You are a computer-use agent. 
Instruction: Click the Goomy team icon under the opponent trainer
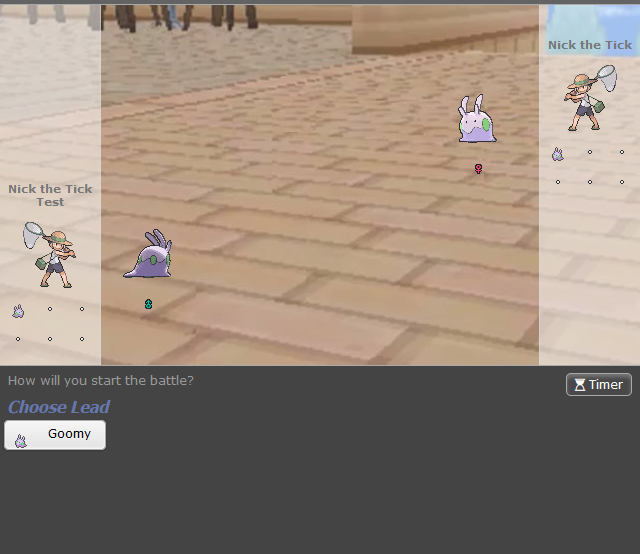(x=558, y=154)
